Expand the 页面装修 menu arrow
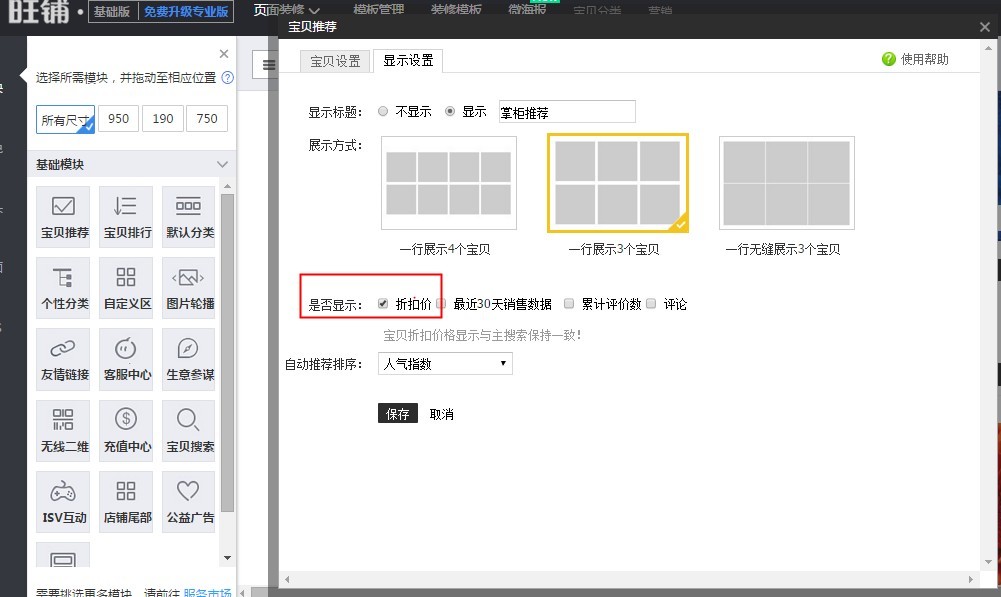 pyautogui.click(x=313, y=10)
